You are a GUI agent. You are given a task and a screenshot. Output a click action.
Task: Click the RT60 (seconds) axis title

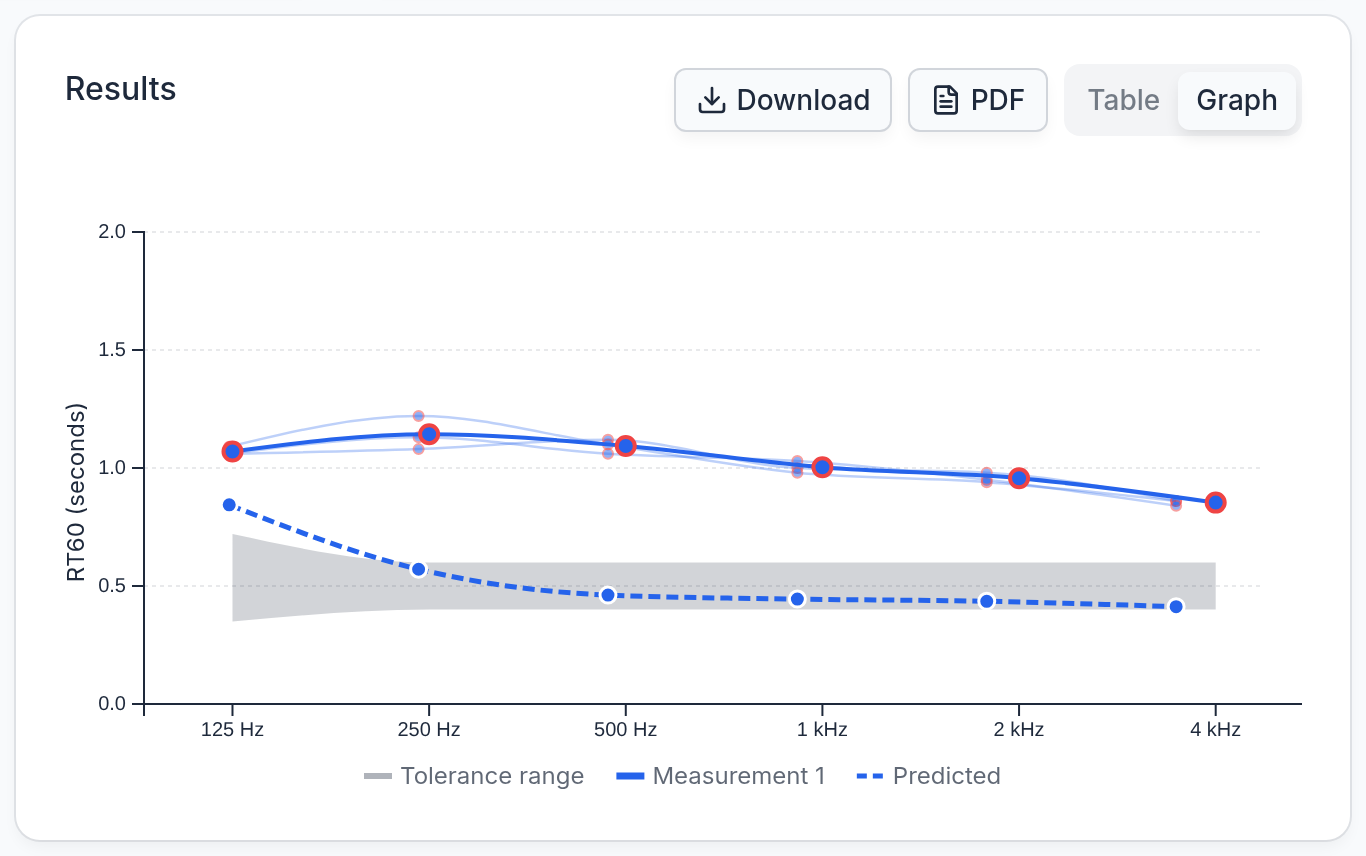coord(77,493)
